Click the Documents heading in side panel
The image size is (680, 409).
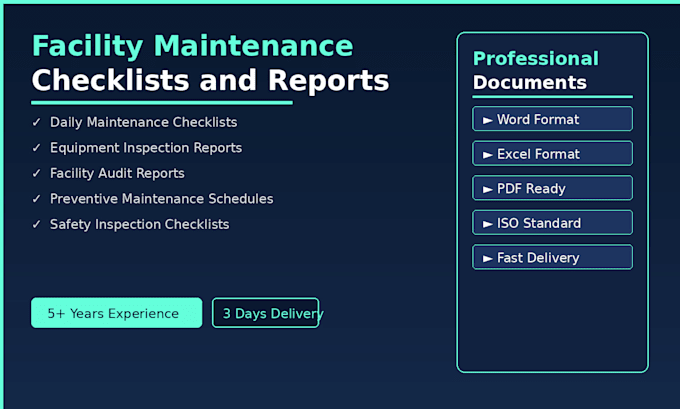pyautogui.click(x=530, y=82)
